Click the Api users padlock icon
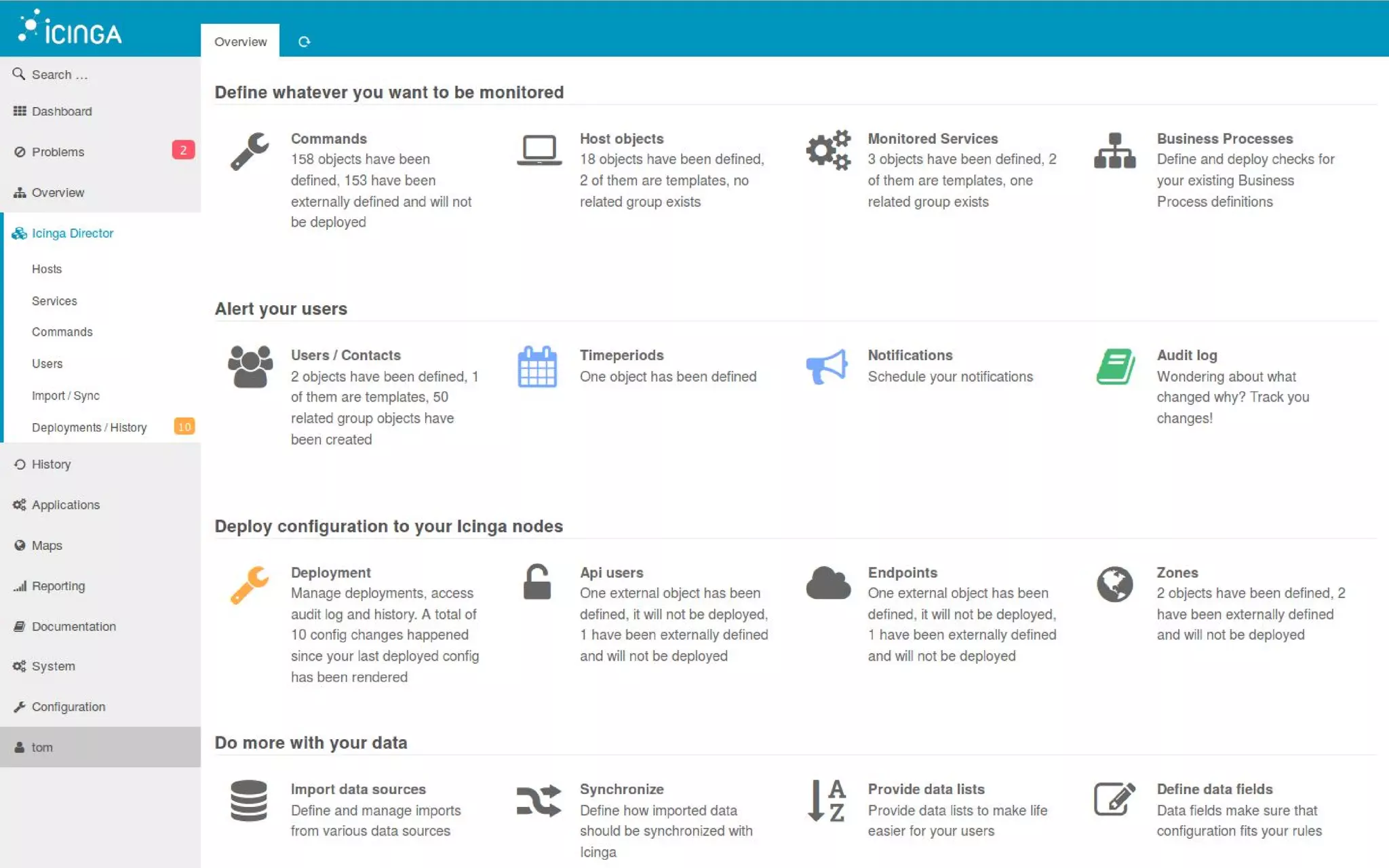 pos(537,583)
